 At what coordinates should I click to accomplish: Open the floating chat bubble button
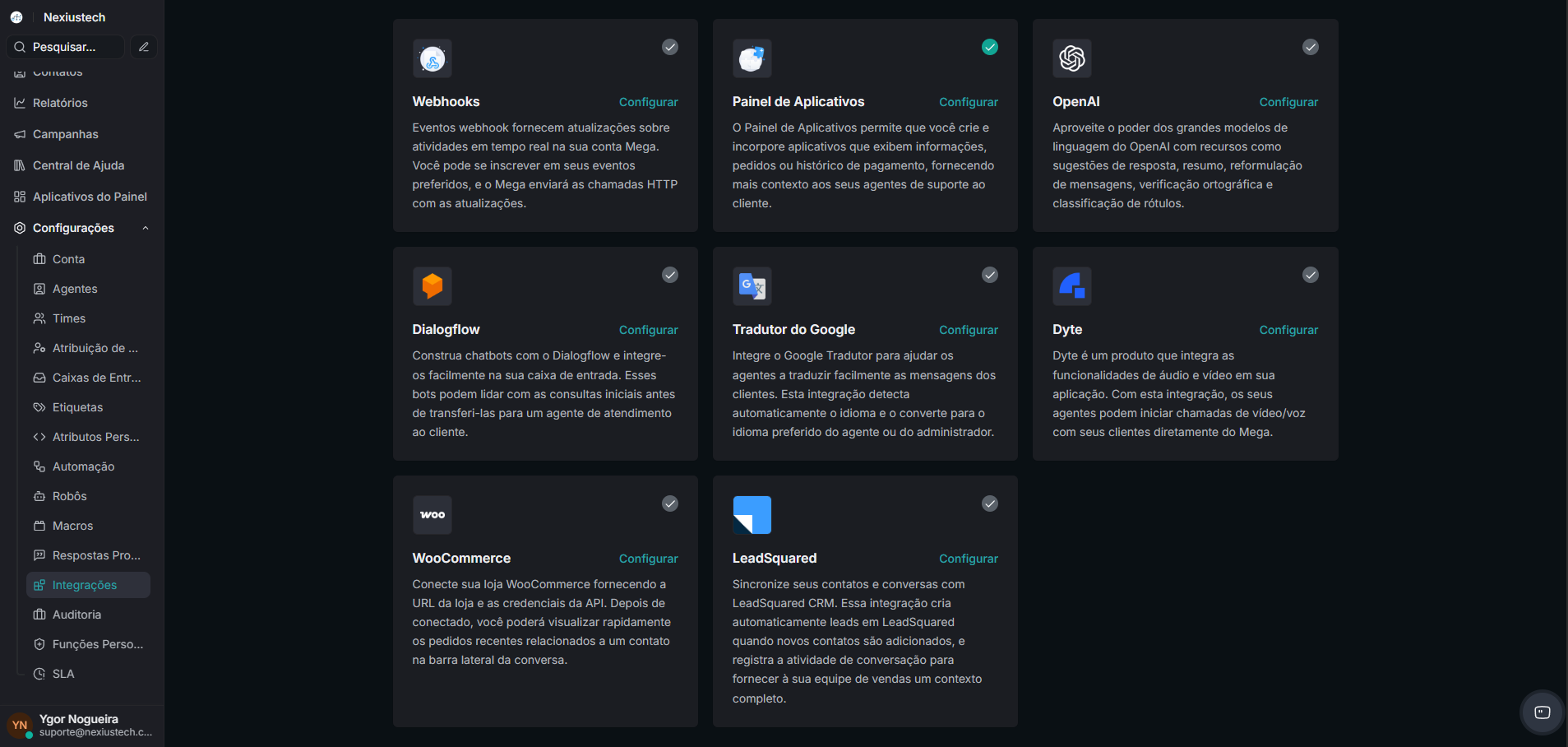[1542, 712]
